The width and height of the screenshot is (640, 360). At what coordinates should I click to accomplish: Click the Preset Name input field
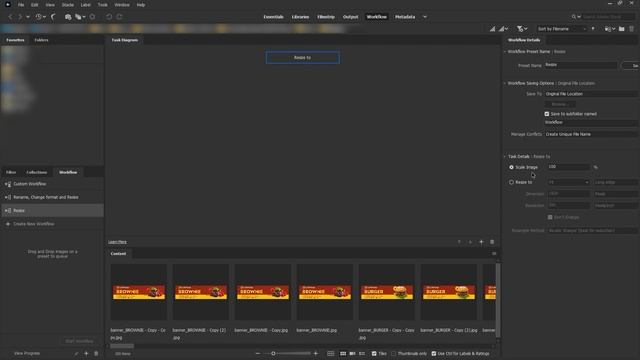pyautogui.click(x=580, y=65)
